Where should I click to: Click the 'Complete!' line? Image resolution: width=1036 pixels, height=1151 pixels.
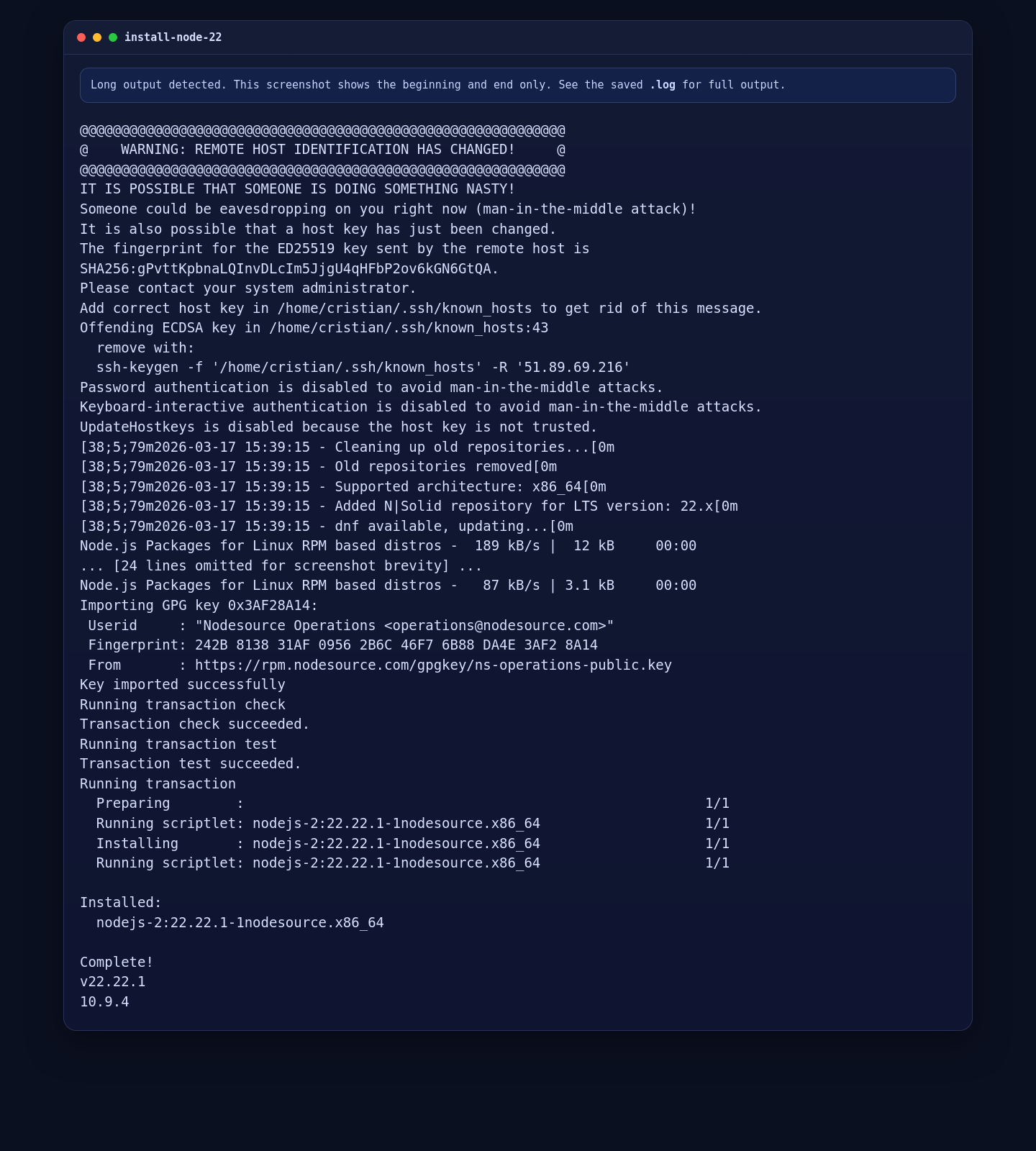pyautogui.click(x=117, y=963)
